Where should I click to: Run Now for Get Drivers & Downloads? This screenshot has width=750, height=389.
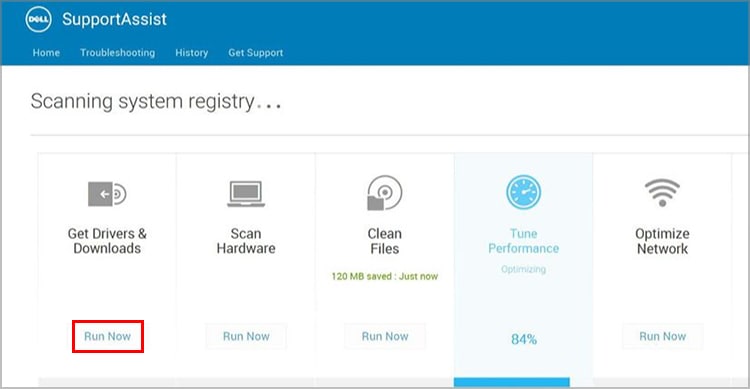108,336
